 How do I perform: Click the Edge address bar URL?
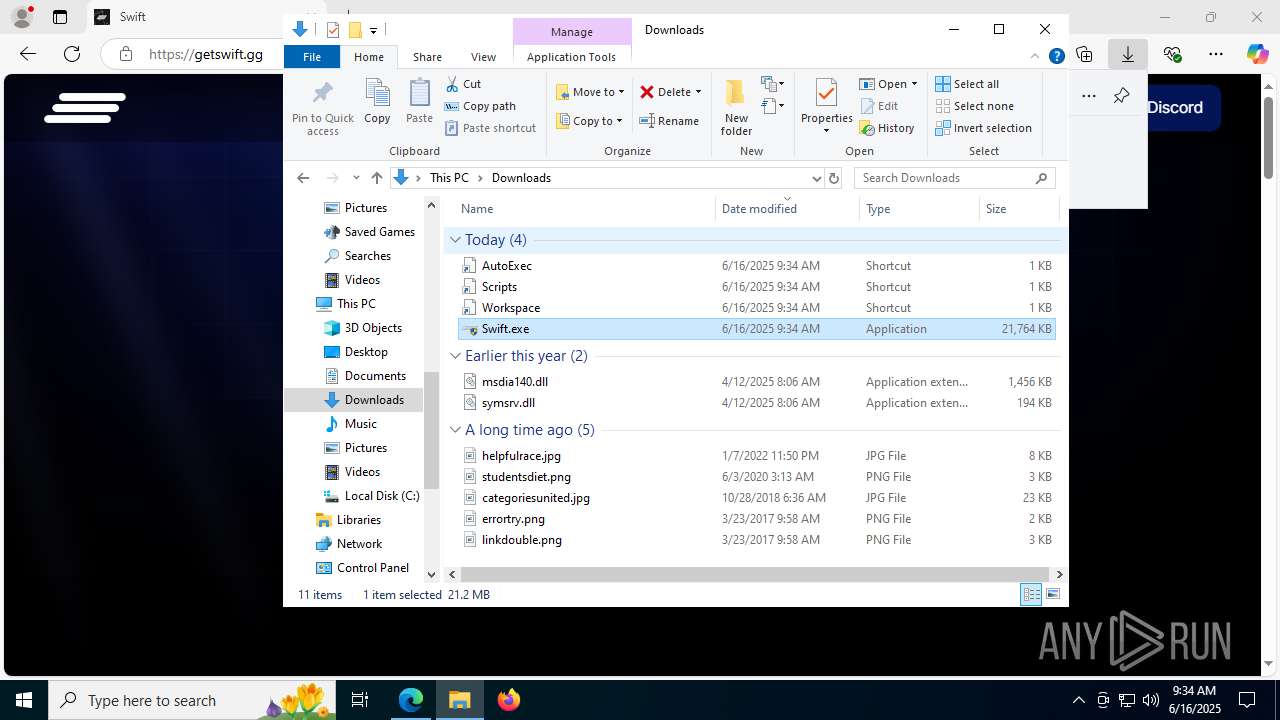(206, 54)
